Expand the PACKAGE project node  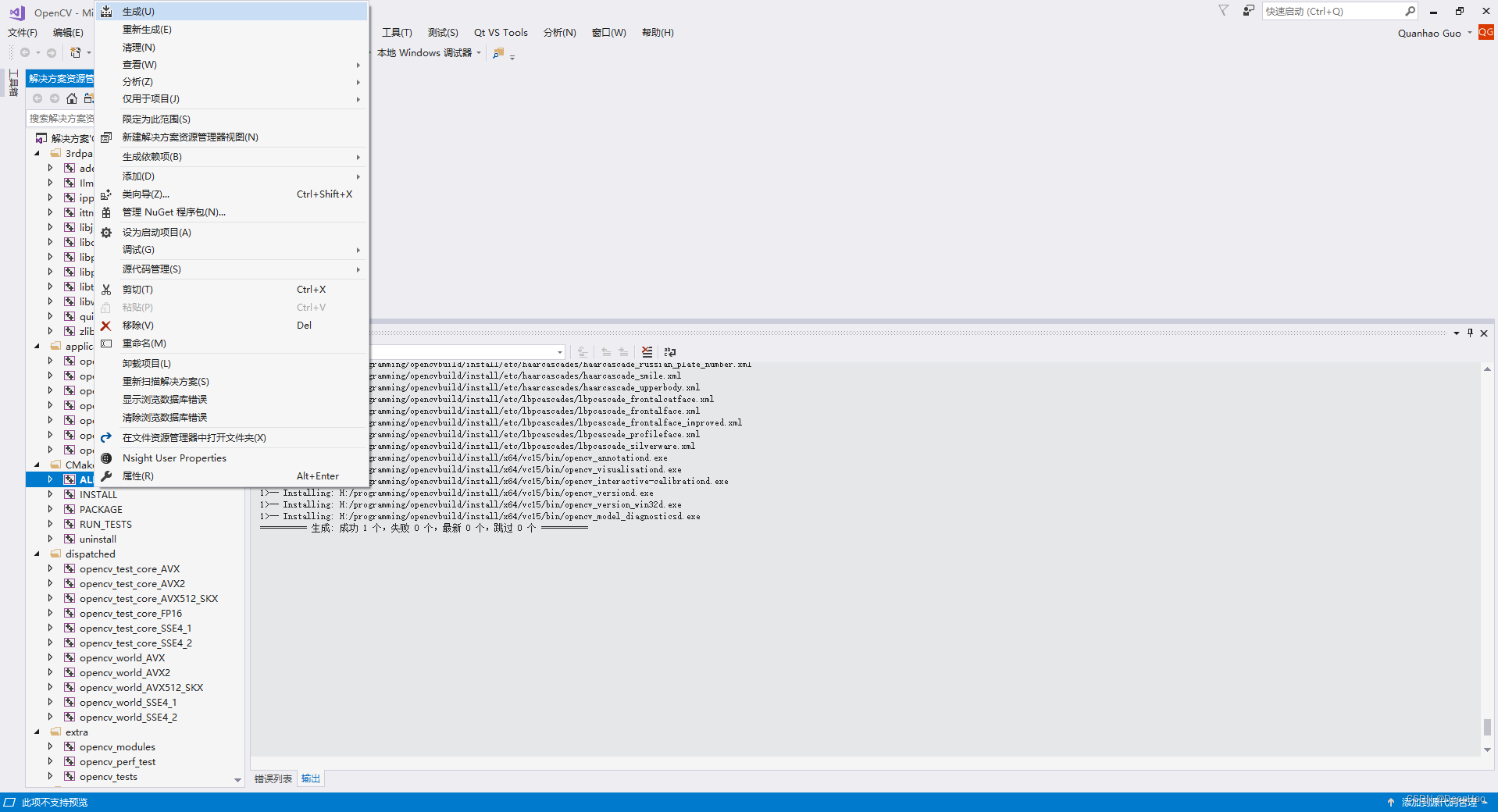click(x=50, y=510)
